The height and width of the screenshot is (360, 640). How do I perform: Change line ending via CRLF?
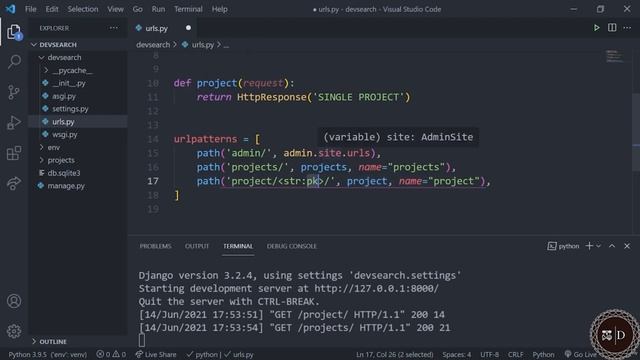[x=516, y=354]
